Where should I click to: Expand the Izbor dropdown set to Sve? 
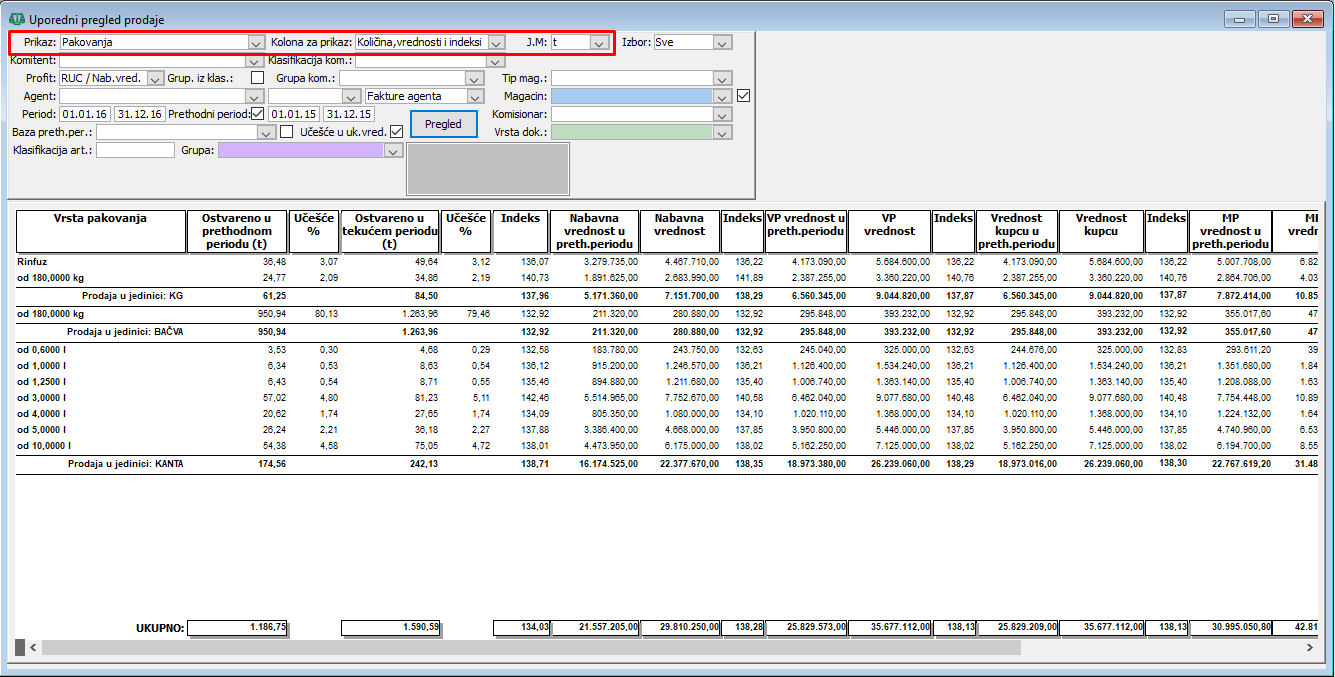(722, 43)
